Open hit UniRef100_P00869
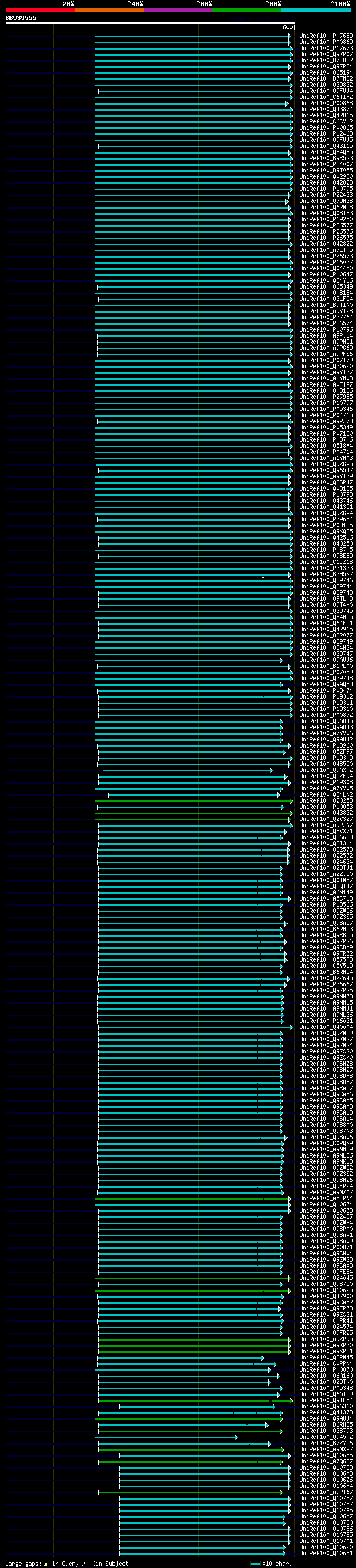Screen dimensions: 356x1568 coord(325,42)
